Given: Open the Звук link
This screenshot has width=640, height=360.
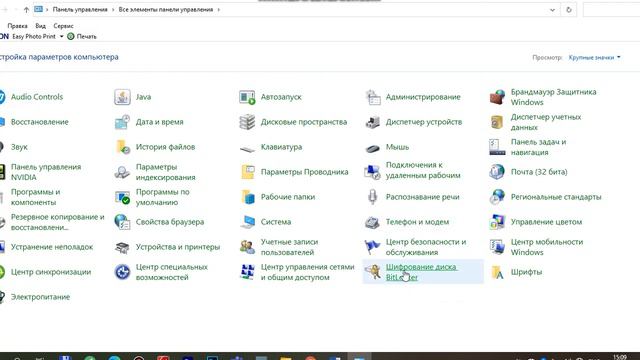Looking at the screenshot, I should 19,147.
